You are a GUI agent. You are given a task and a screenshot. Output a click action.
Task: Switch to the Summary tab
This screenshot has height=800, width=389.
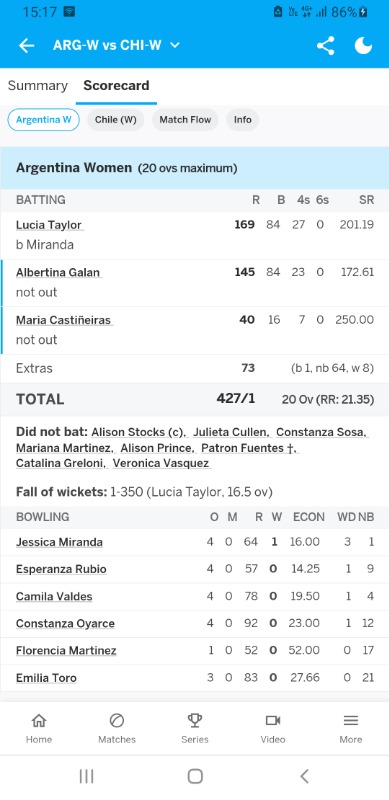(37, 86)
